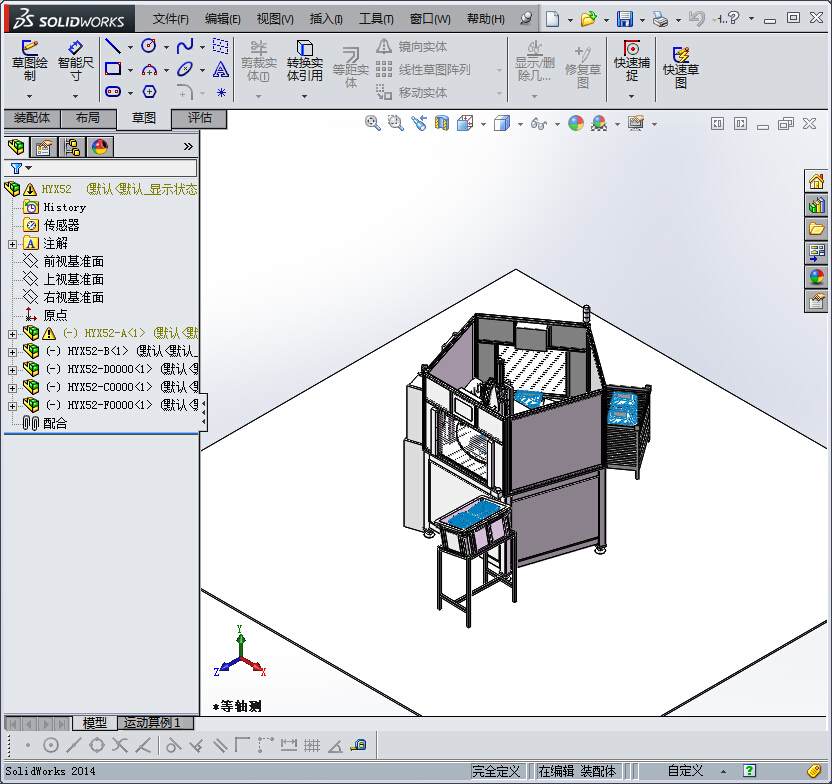Open Design Library in task pane
The image size is (832, 784).
click(x=816, y=205)
